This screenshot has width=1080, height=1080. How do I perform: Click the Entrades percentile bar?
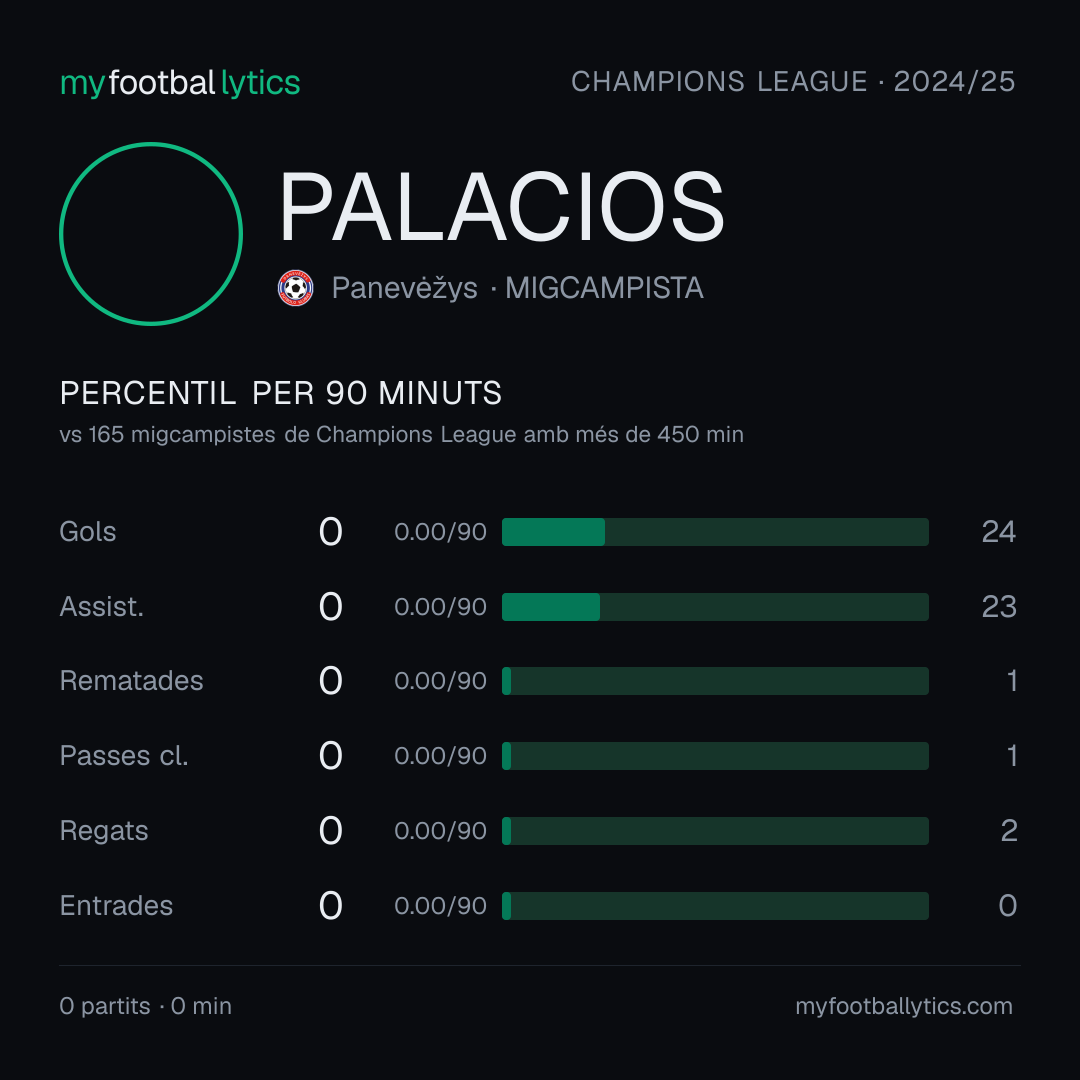[x=715, y=906]
